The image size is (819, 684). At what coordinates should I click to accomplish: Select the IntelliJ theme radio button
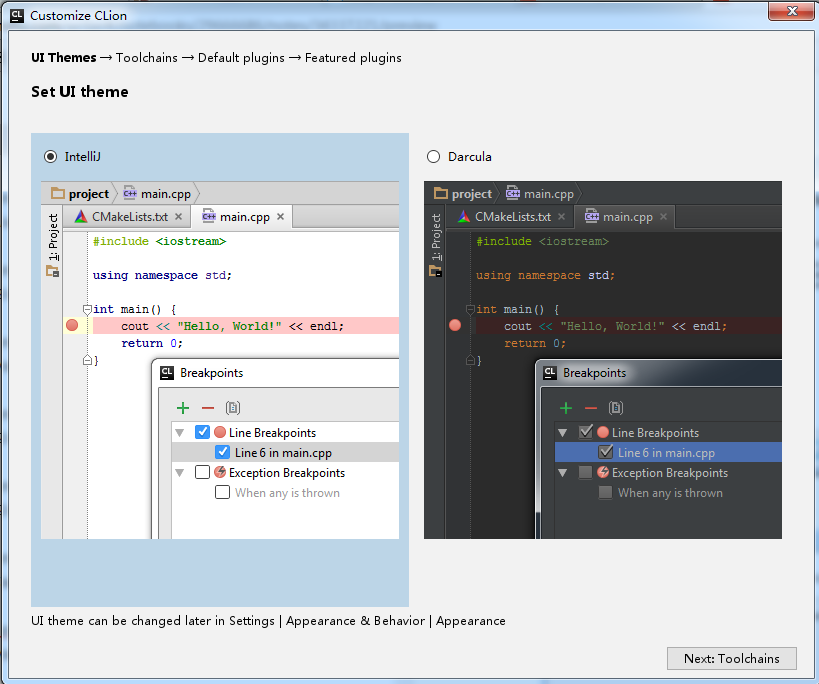click(x=51, y=157)
